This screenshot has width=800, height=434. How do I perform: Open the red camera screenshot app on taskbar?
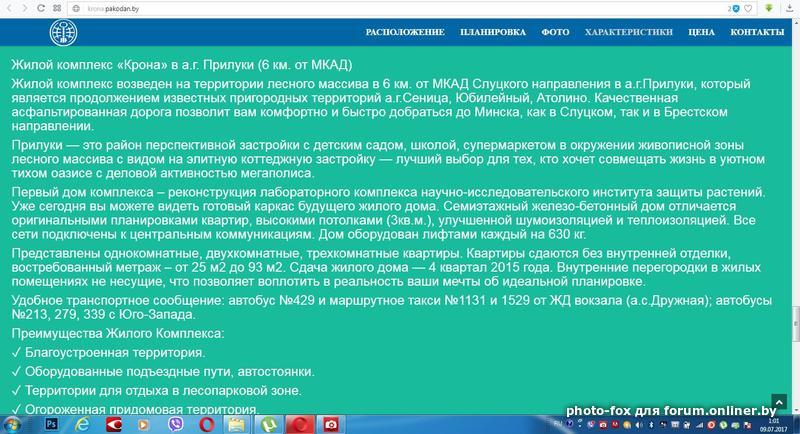(331, 424)
